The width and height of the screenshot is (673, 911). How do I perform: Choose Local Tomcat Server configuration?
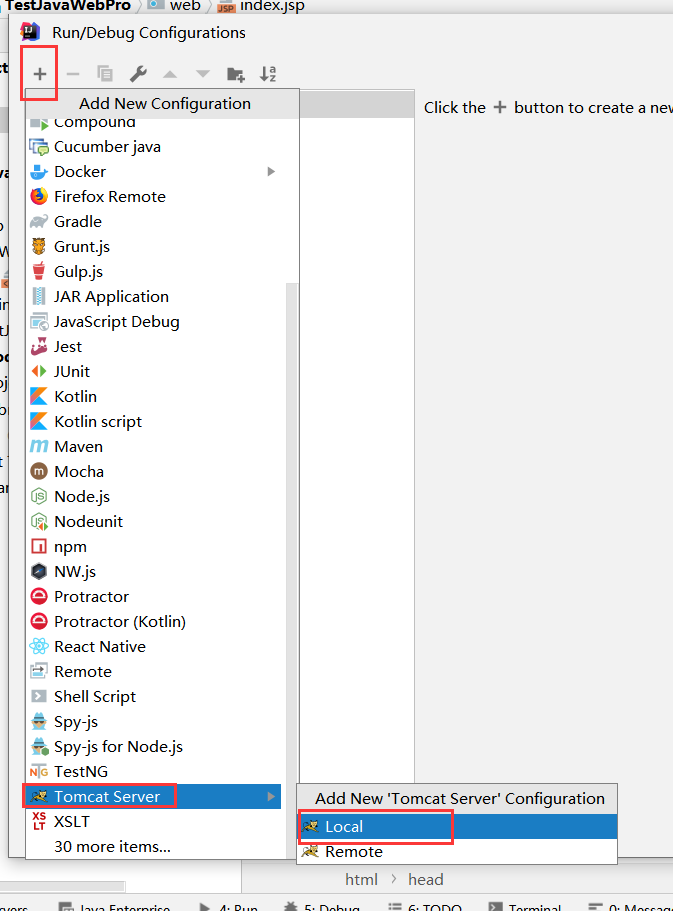(457, 827)
